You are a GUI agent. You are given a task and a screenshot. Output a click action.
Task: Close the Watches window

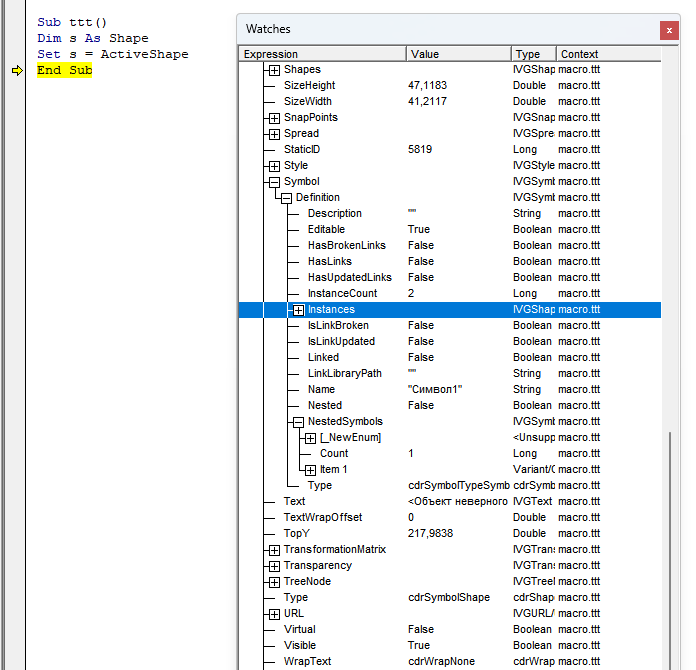(x=669, y=31)
